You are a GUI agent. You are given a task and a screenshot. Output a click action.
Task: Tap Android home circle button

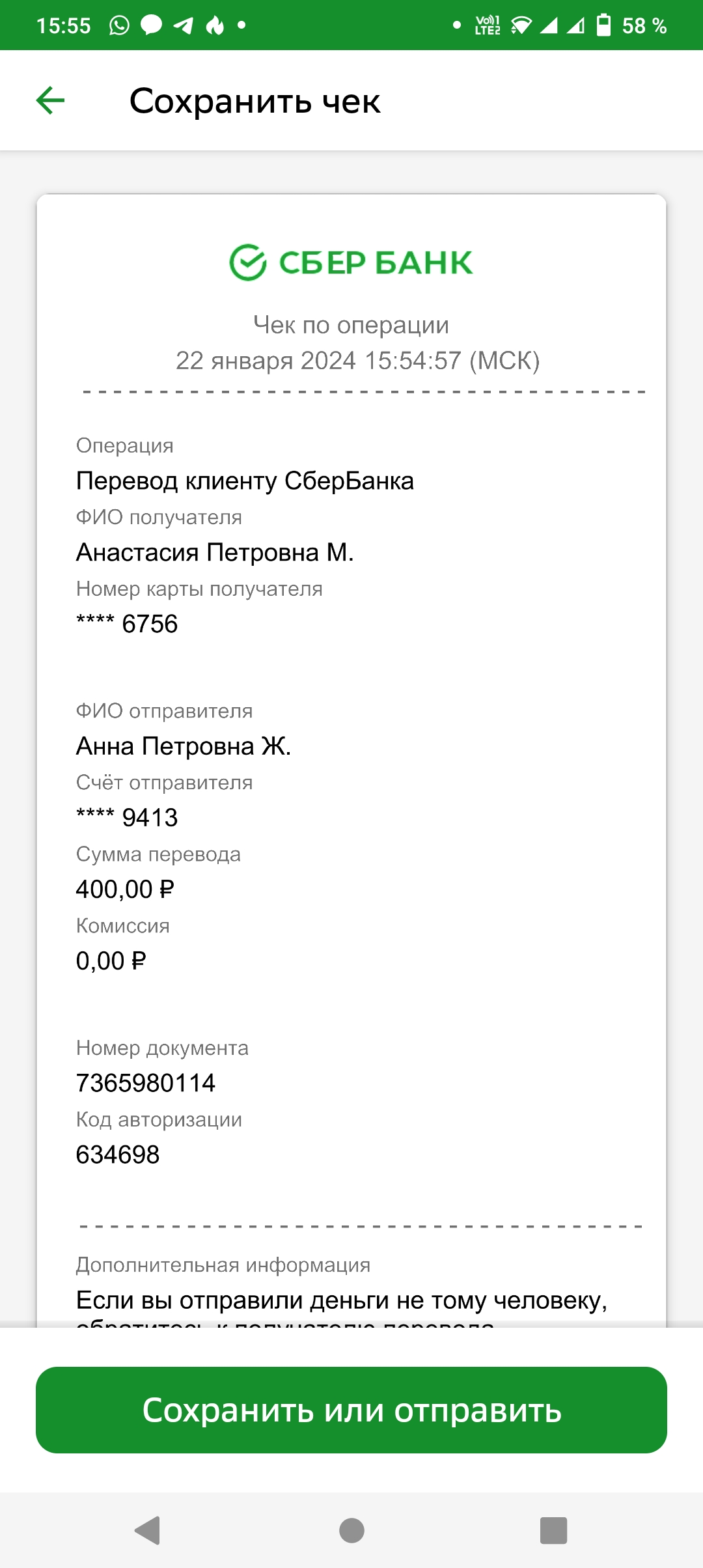pos(351,1530)
